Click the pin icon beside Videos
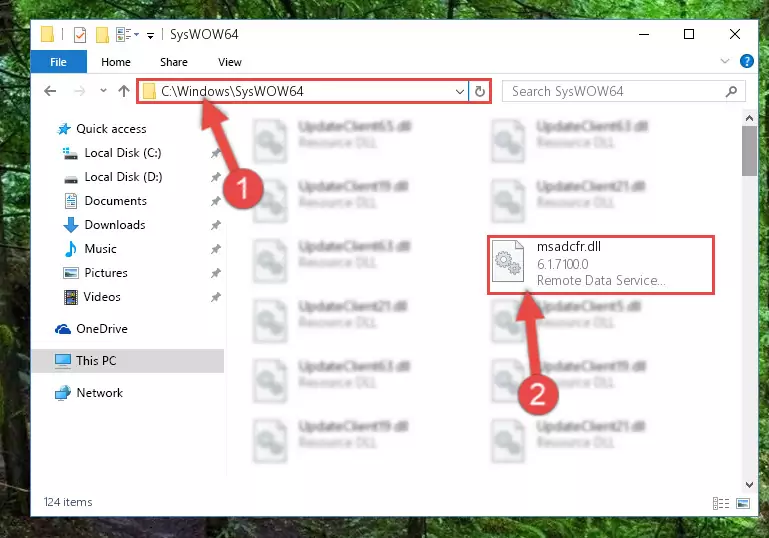The height and width of the screenshot is (538, 769). coord(215,297)
